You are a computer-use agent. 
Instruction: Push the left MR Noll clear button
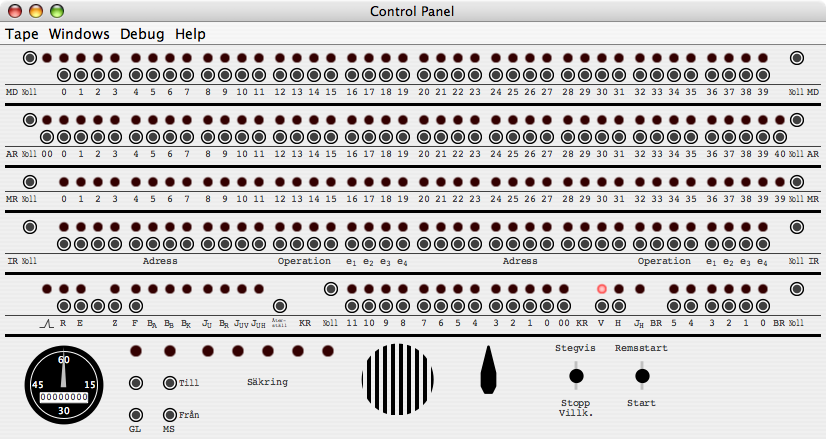pos(30,182)
